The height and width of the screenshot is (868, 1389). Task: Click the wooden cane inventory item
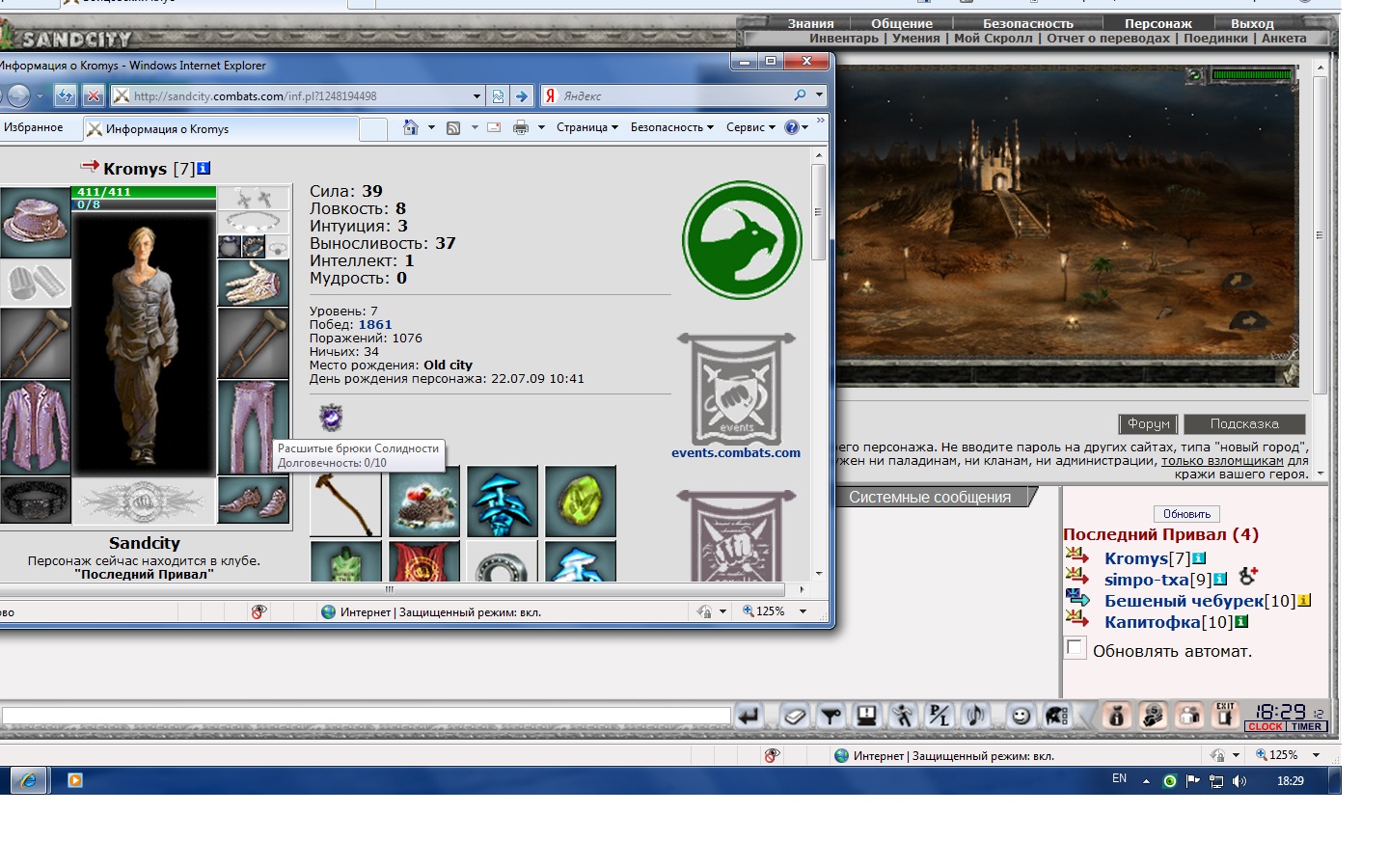pyautogui.click(x=345, y=502)
